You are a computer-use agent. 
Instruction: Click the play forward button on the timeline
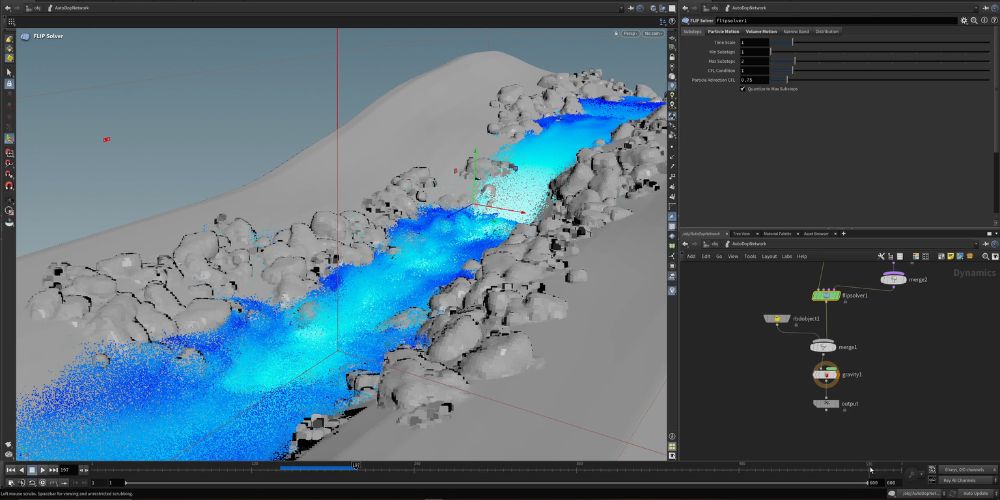pyautogui.click(x=42, y=469)
